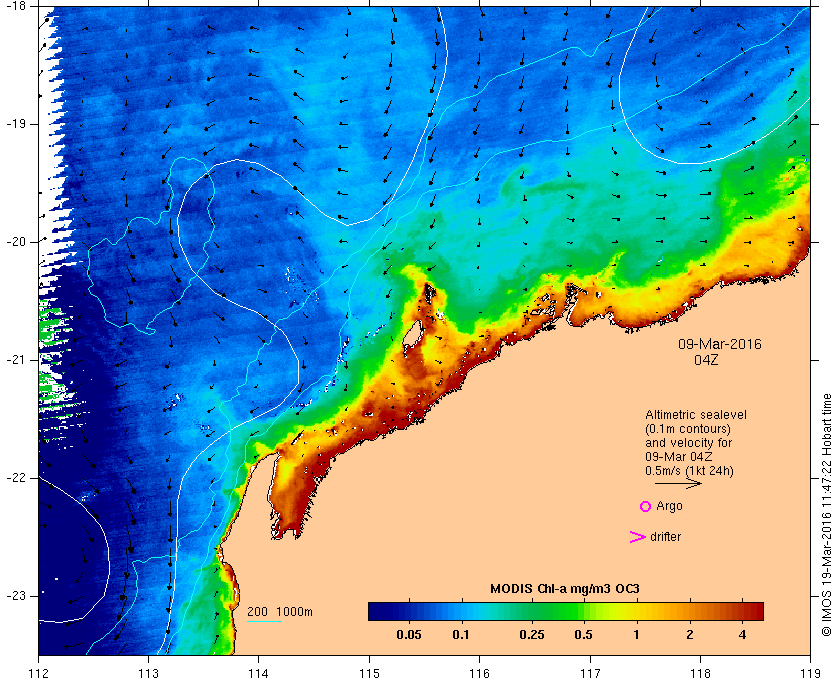840x680 pixels.
Task: Click the '09-Mar 04Z' legend line
Action: 679,457
